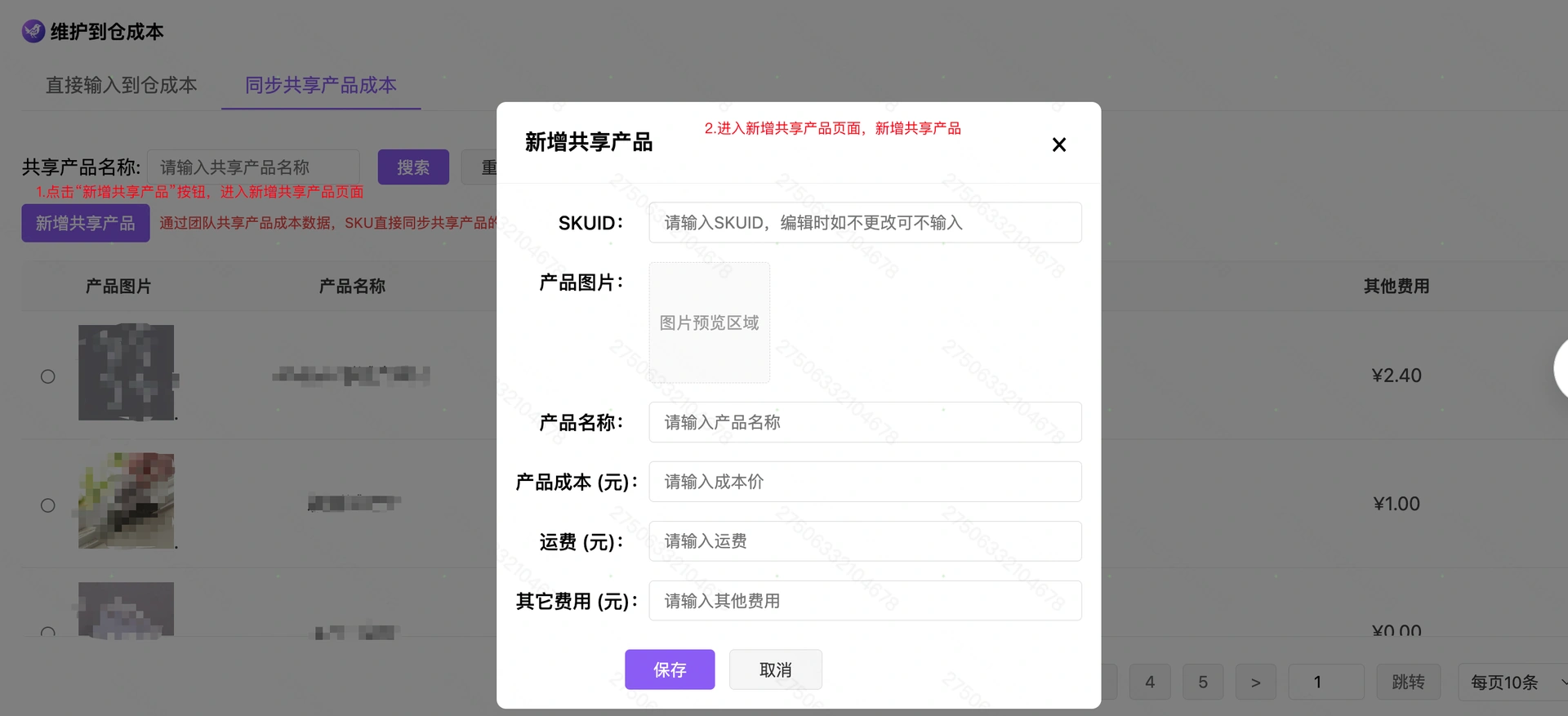Click the 产品名称 column header
The width and height of the screenshot is (1568, 716).
click(x=352, y=287)
